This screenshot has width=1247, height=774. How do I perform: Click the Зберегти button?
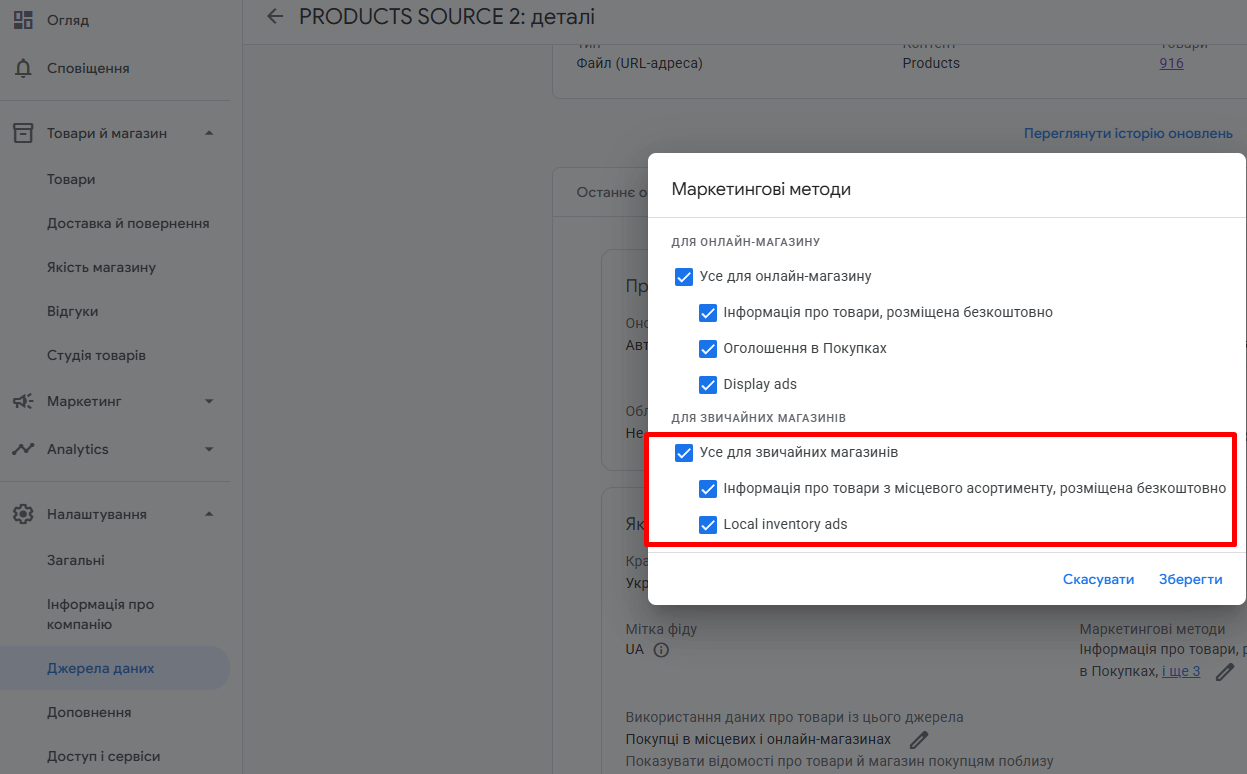point(1191,579)
